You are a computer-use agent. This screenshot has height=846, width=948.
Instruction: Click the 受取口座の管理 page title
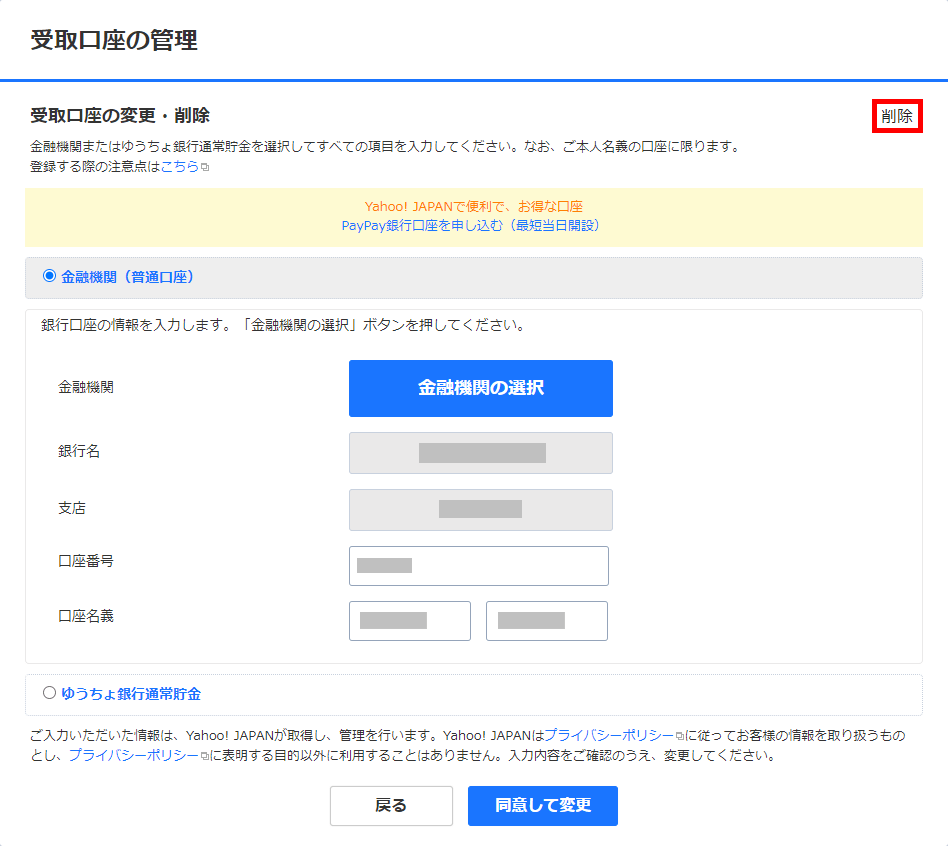click(x=114, y=40)
